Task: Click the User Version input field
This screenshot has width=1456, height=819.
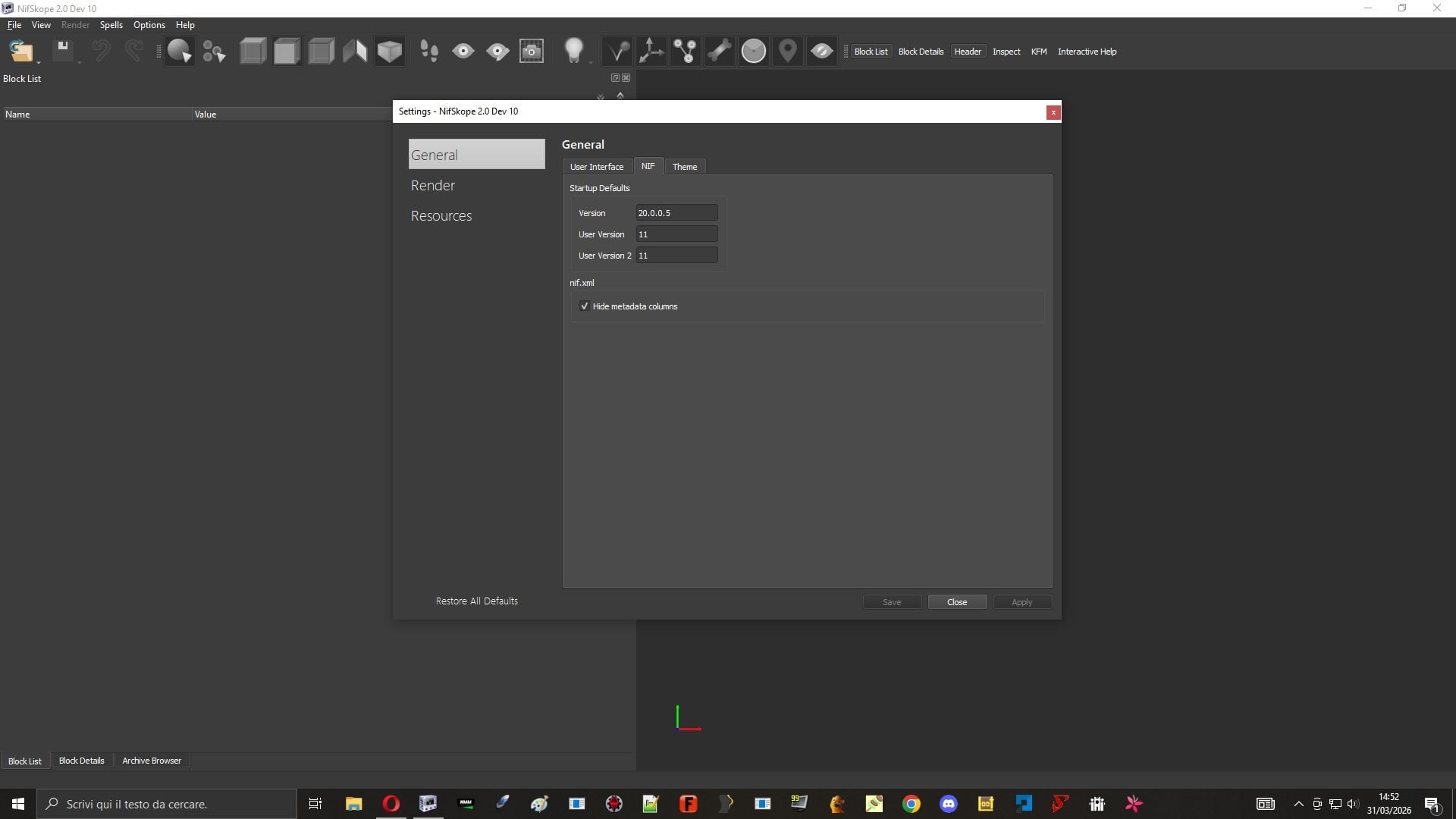Action: click(676, 234)
